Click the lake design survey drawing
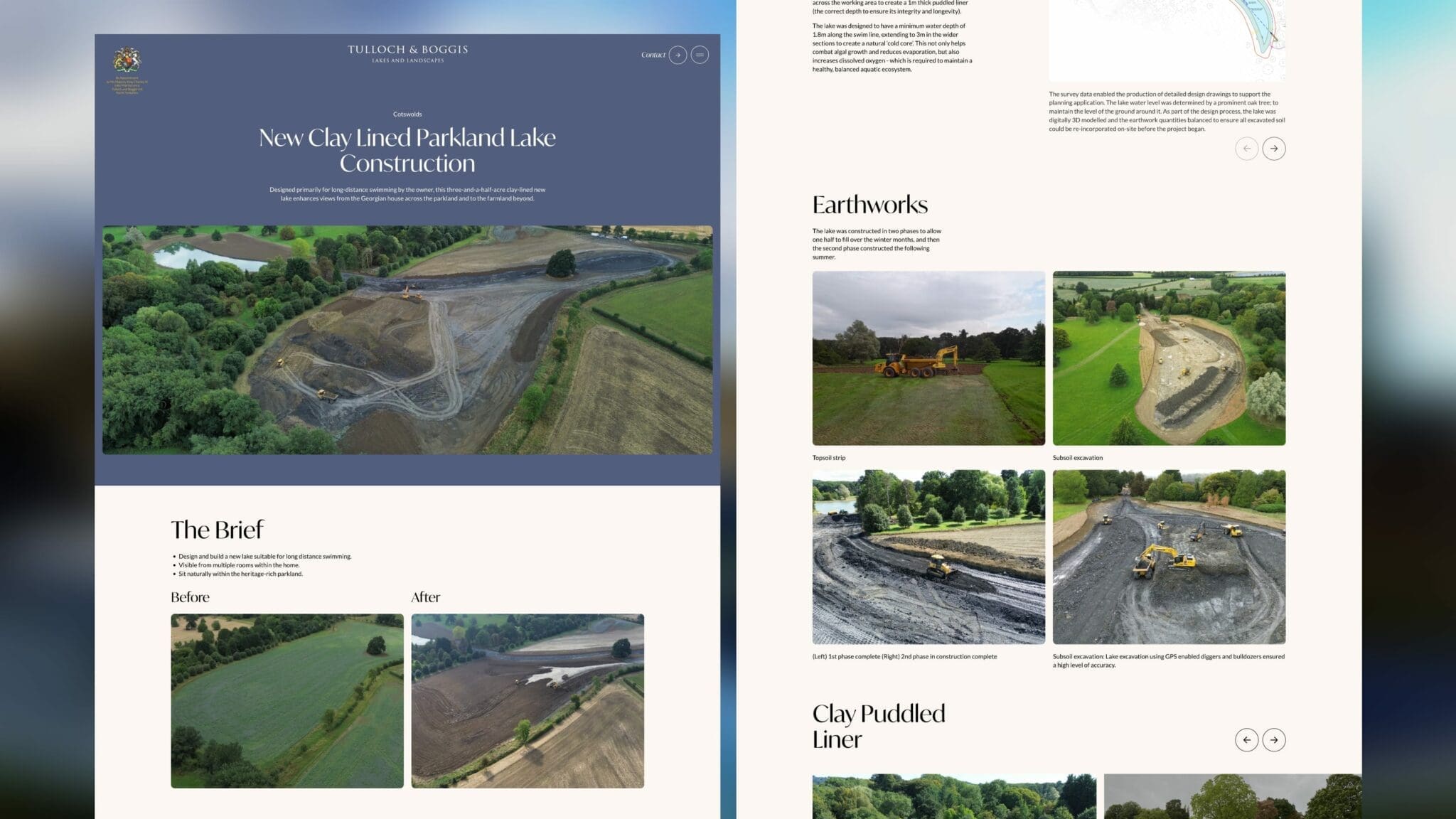 tap(1166, 39)
